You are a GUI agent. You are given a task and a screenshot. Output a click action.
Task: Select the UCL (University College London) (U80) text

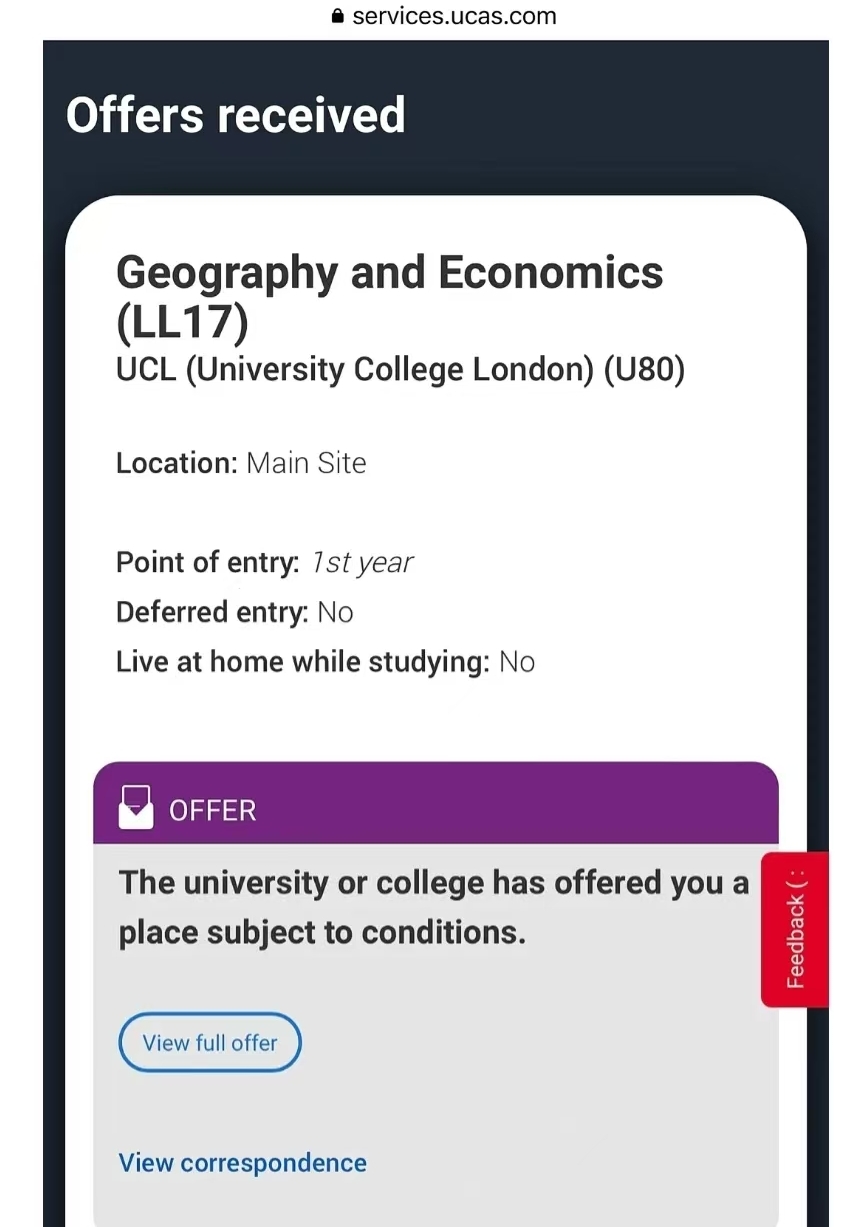point(400,370)
